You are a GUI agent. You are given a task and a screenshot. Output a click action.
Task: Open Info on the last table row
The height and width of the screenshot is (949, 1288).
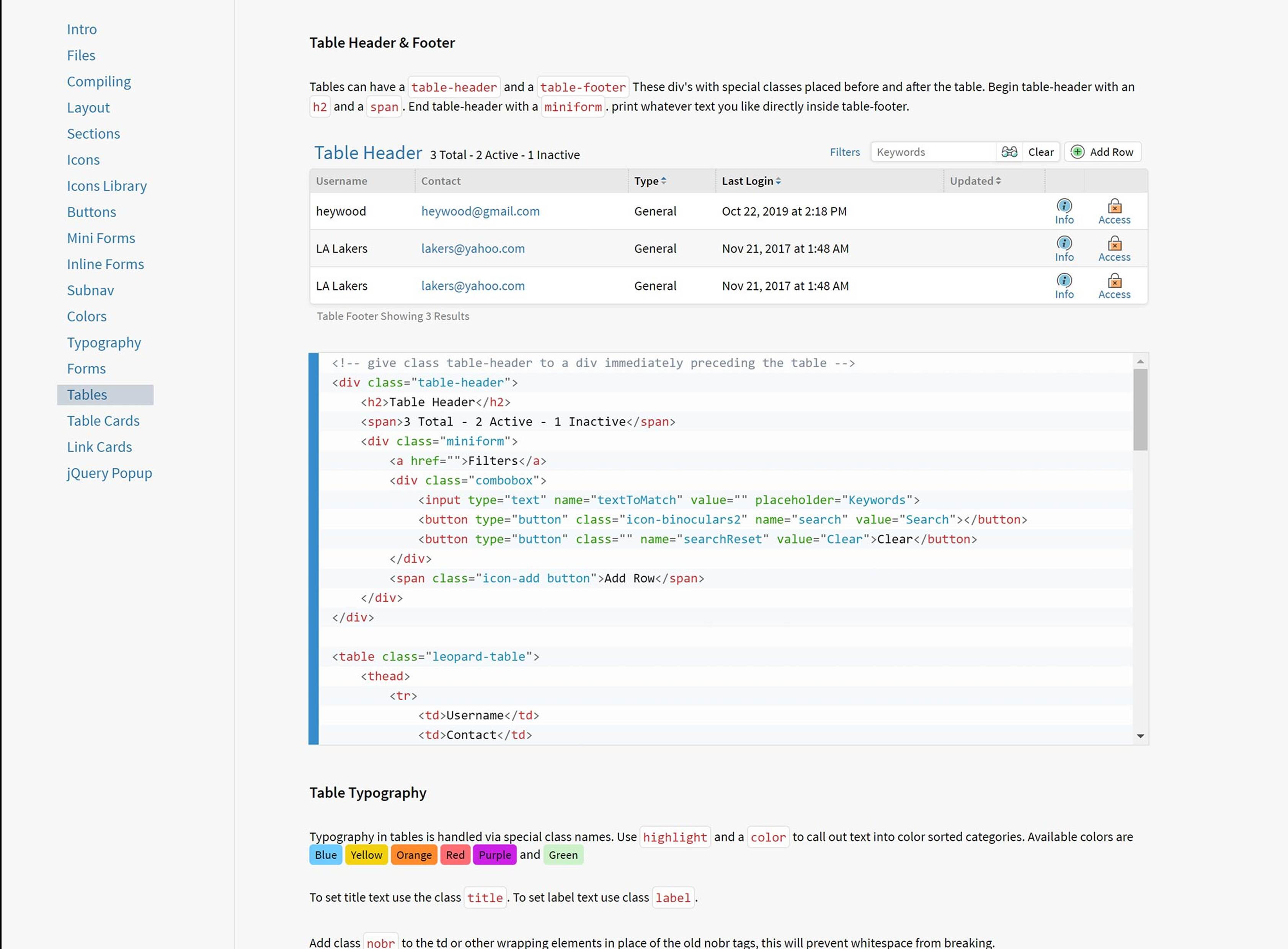tap(1064, 282)
